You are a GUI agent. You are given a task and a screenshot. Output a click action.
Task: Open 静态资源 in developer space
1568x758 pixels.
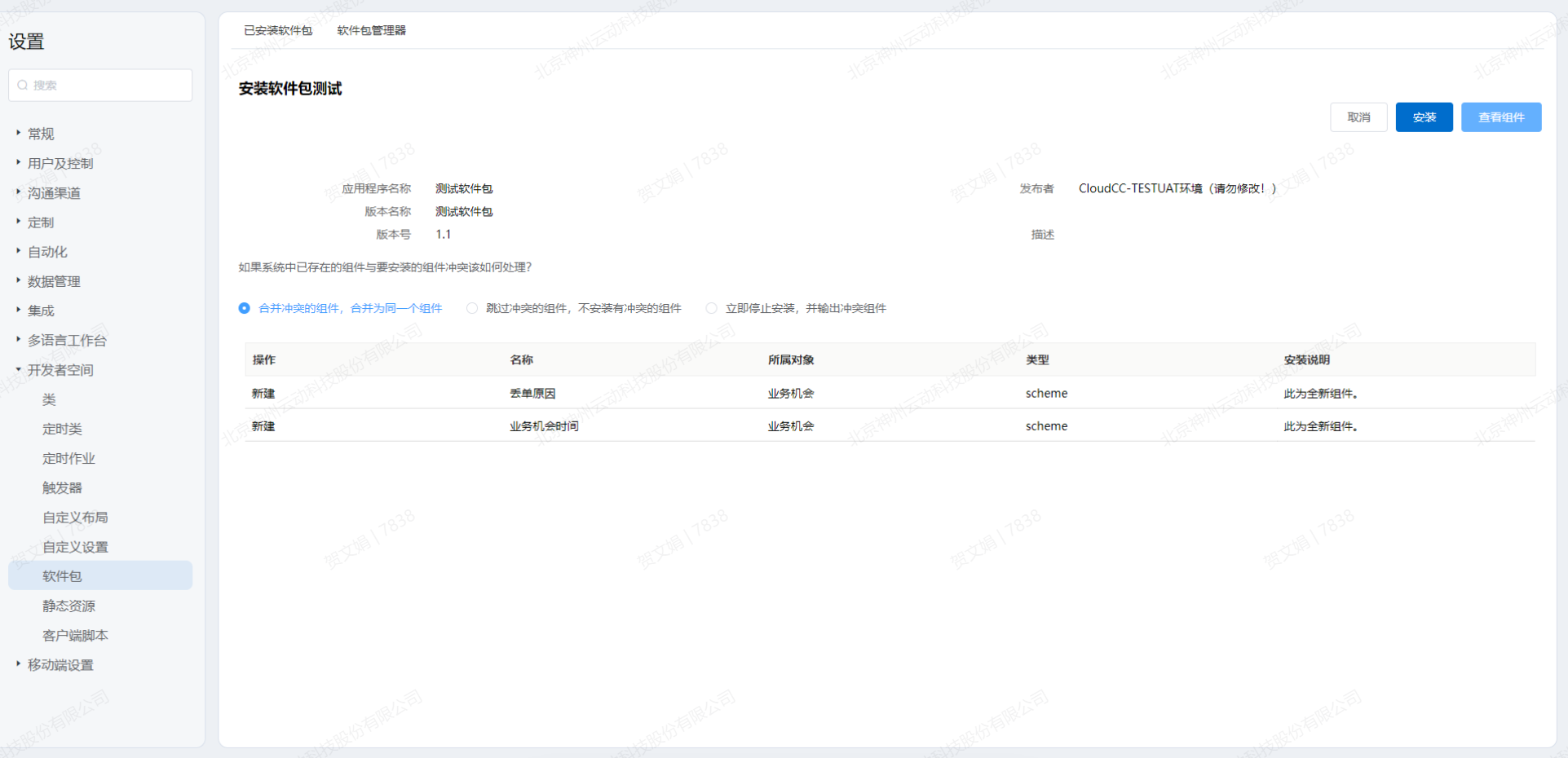[x=68, y=606]
